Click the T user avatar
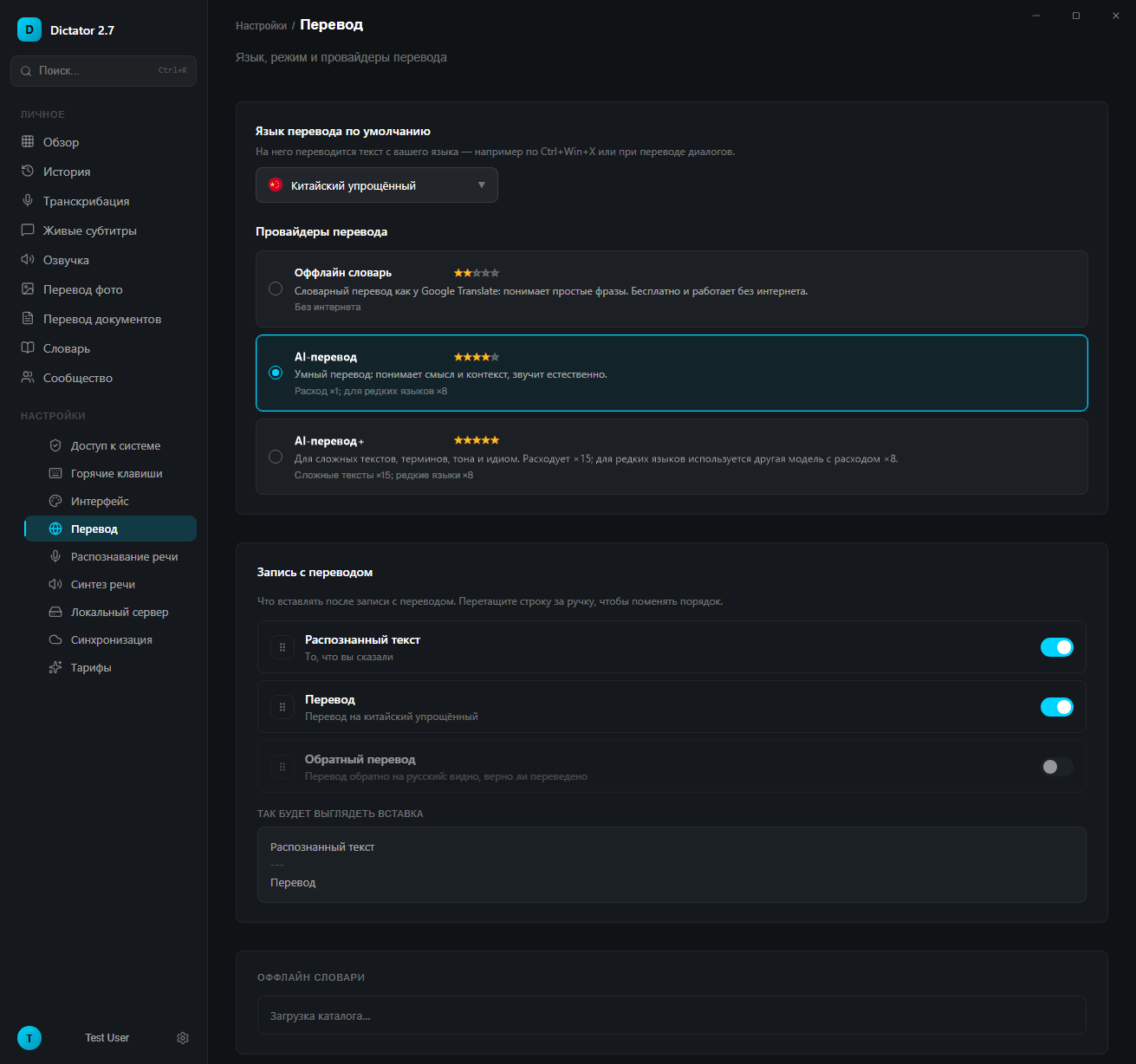This screenshot has height=1064, width=1136. (x=29, y=1038)
